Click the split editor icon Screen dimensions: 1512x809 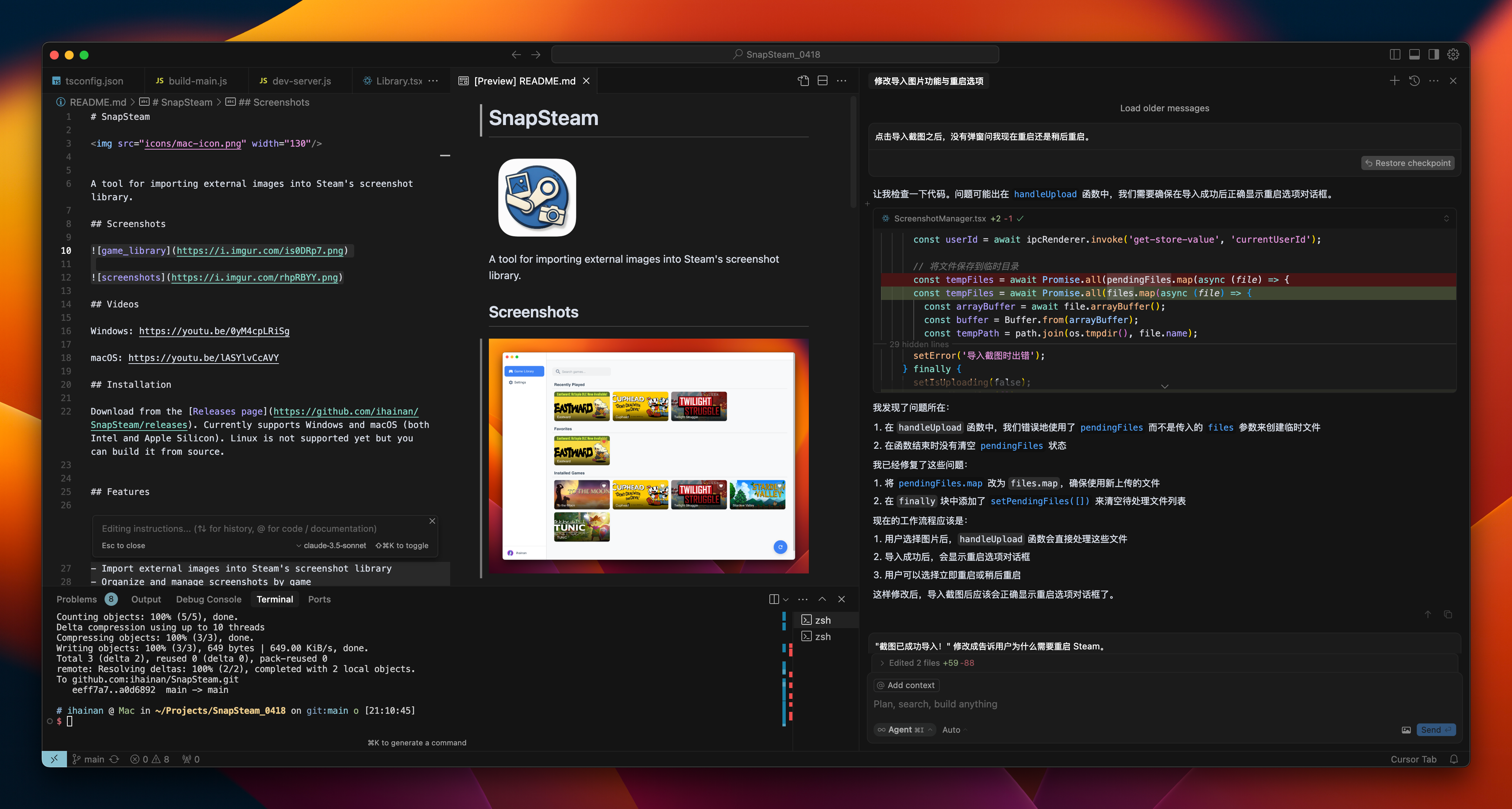click(822, 81)
